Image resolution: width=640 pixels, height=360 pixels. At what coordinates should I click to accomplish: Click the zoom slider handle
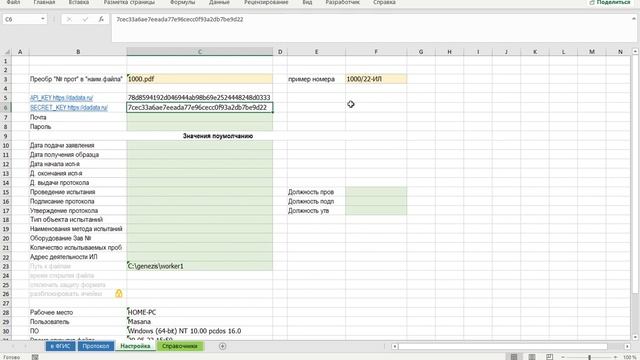[x=589, y=358]
